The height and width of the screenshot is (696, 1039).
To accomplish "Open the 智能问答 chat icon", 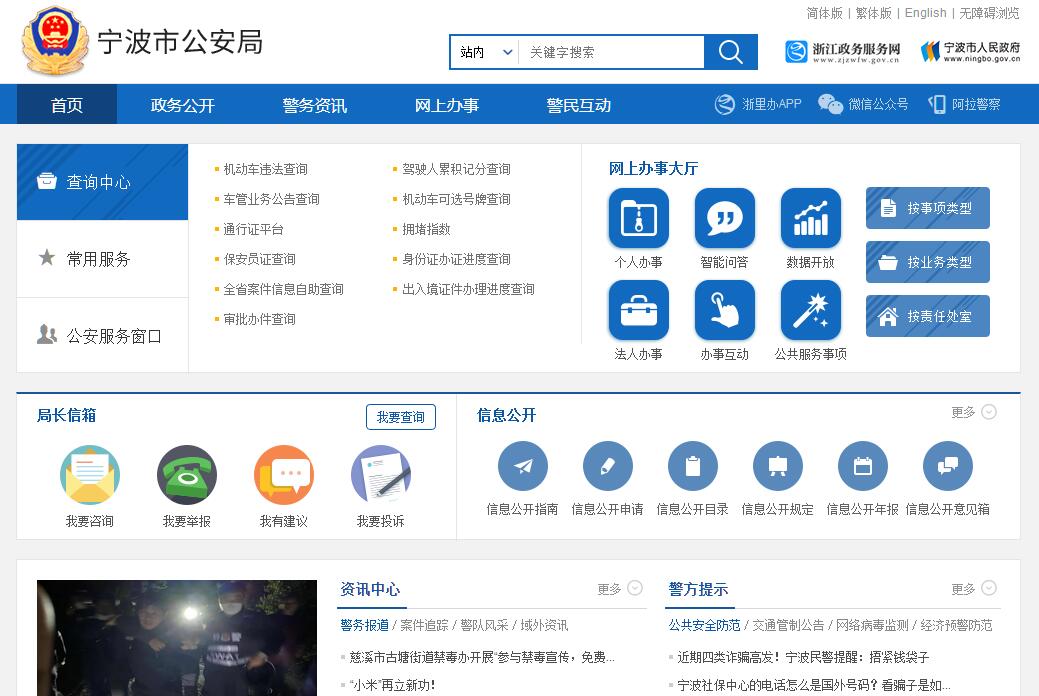I will (724, 218).
